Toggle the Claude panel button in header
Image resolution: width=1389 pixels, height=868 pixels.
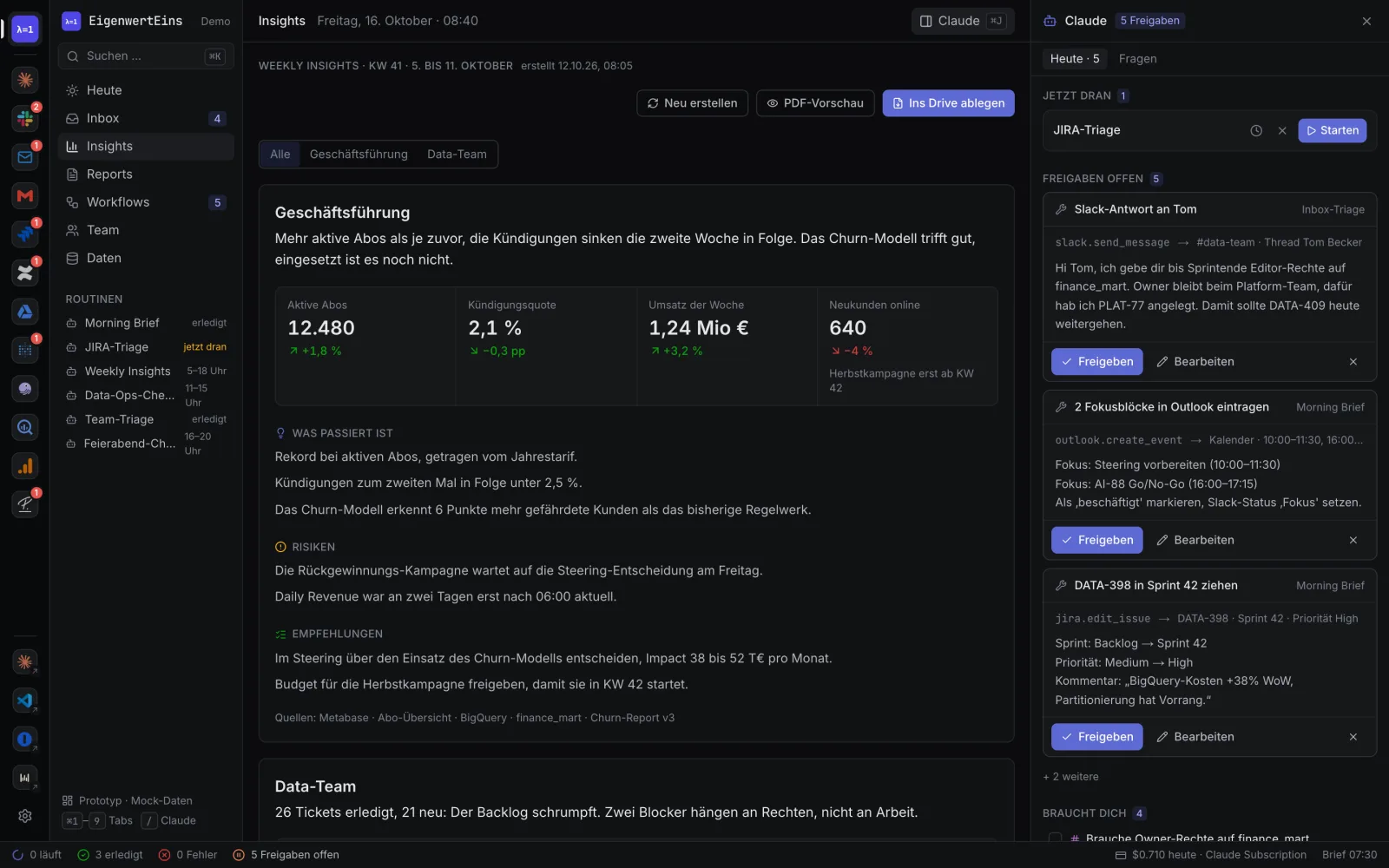tap(963, 21)
